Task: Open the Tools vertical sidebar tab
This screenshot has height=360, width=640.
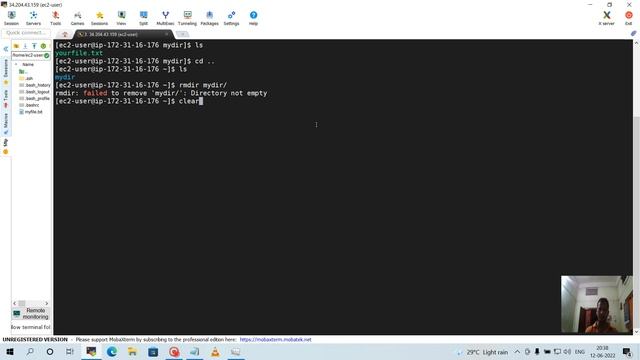Action: (6, 98)
